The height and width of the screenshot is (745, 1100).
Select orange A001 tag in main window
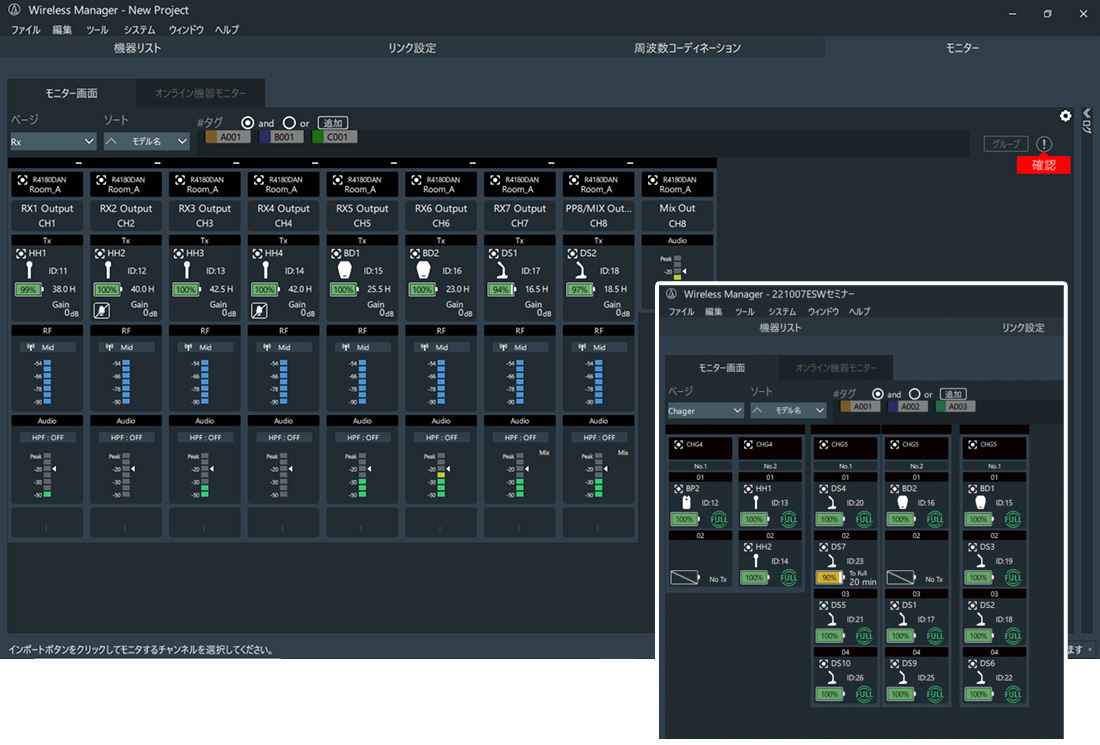click(x=227, y=137)
